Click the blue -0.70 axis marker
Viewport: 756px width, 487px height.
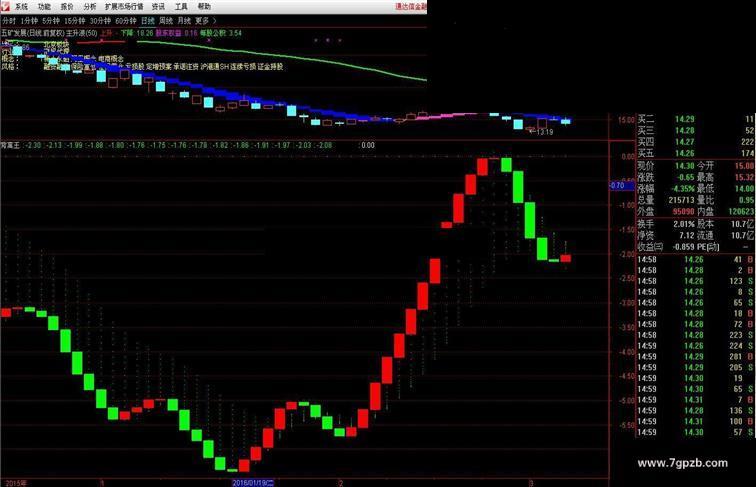621,185
